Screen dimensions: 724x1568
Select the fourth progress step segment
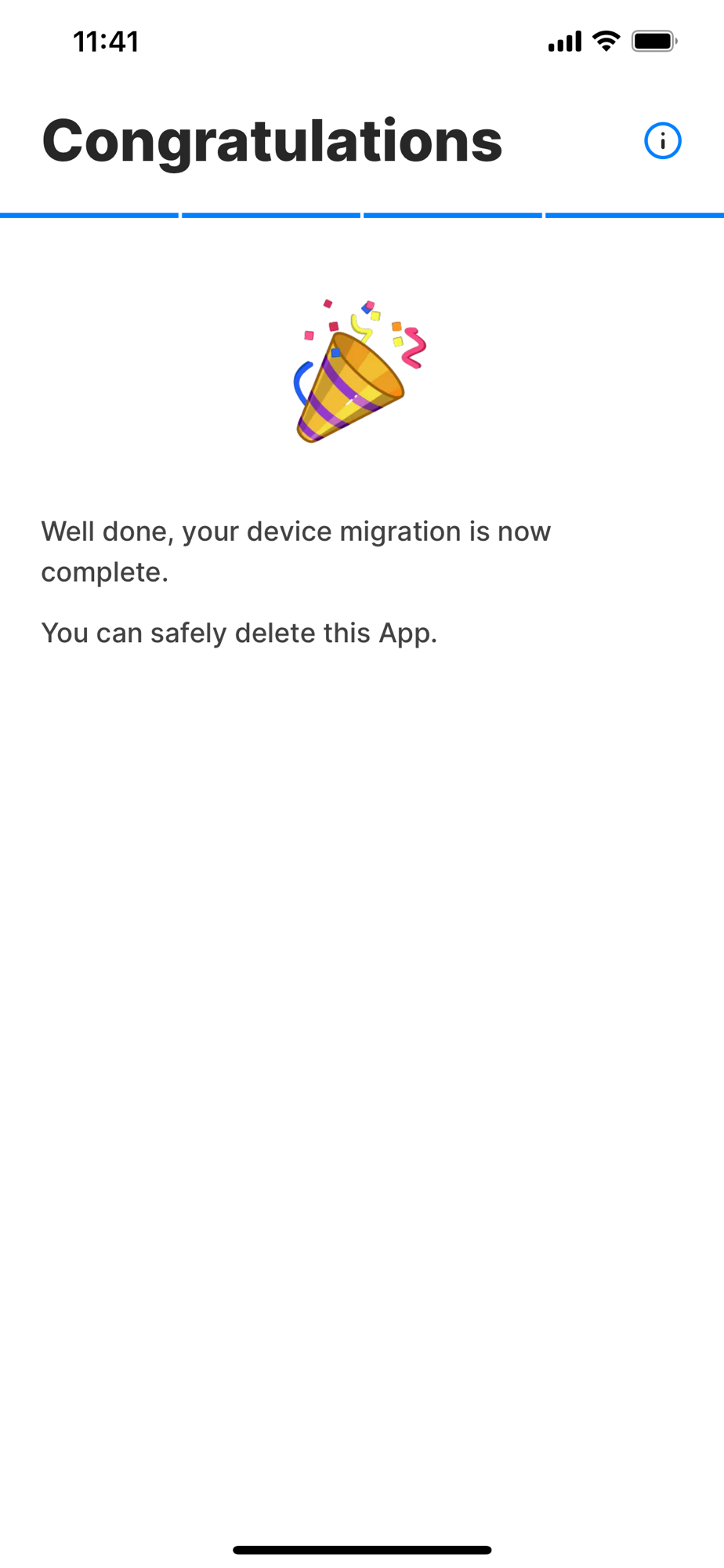(635, 215)
